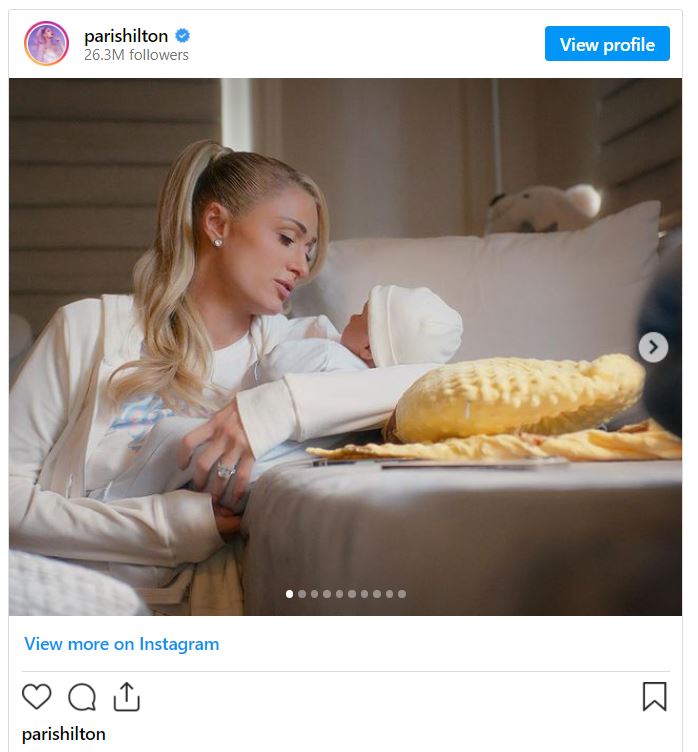Go to the next photo with the arrow
The width and height of the screenshot is (698, 752).
click(653, 347)
